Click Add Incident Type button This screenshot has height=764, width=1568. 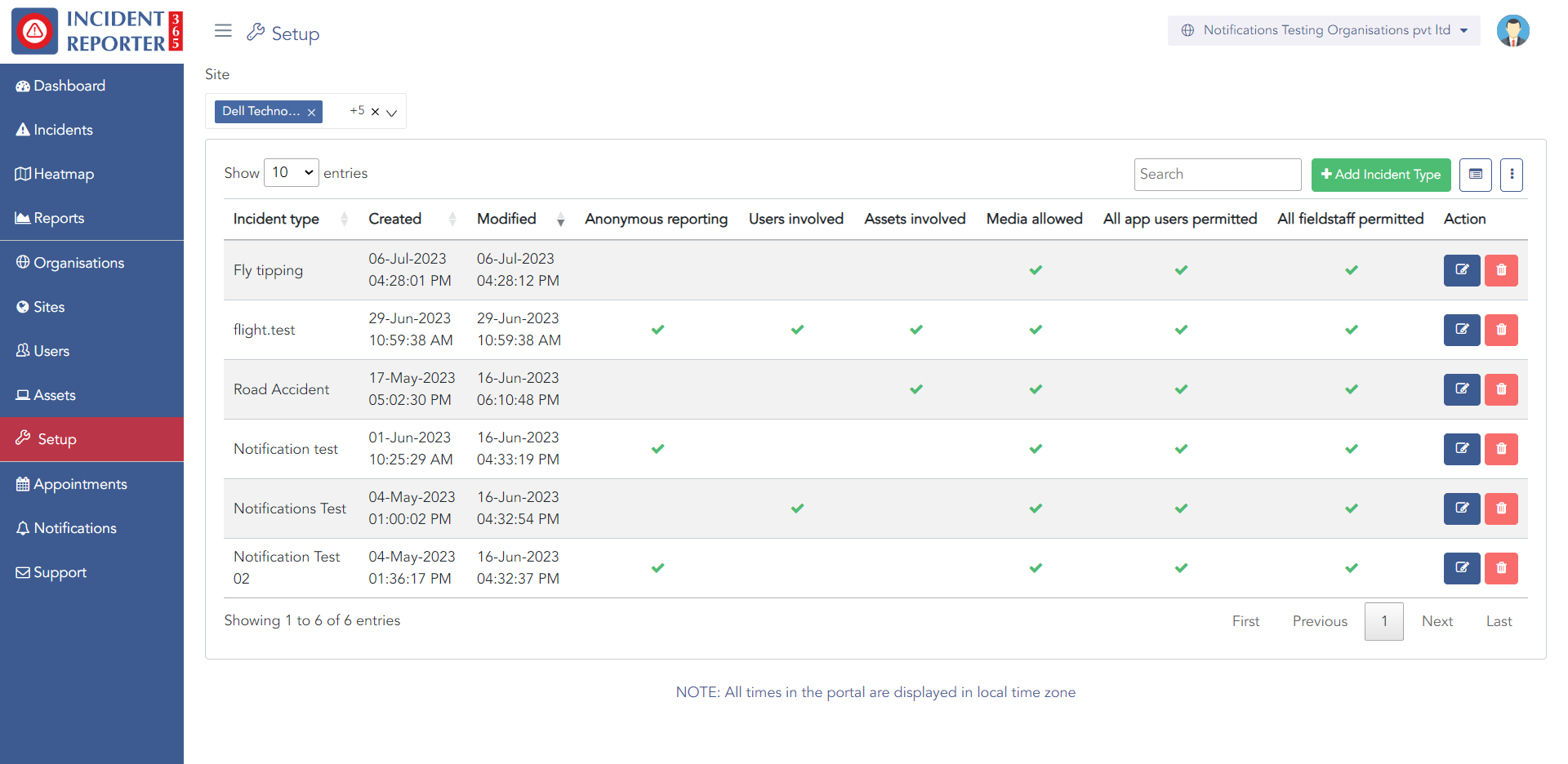point(1380,175)
